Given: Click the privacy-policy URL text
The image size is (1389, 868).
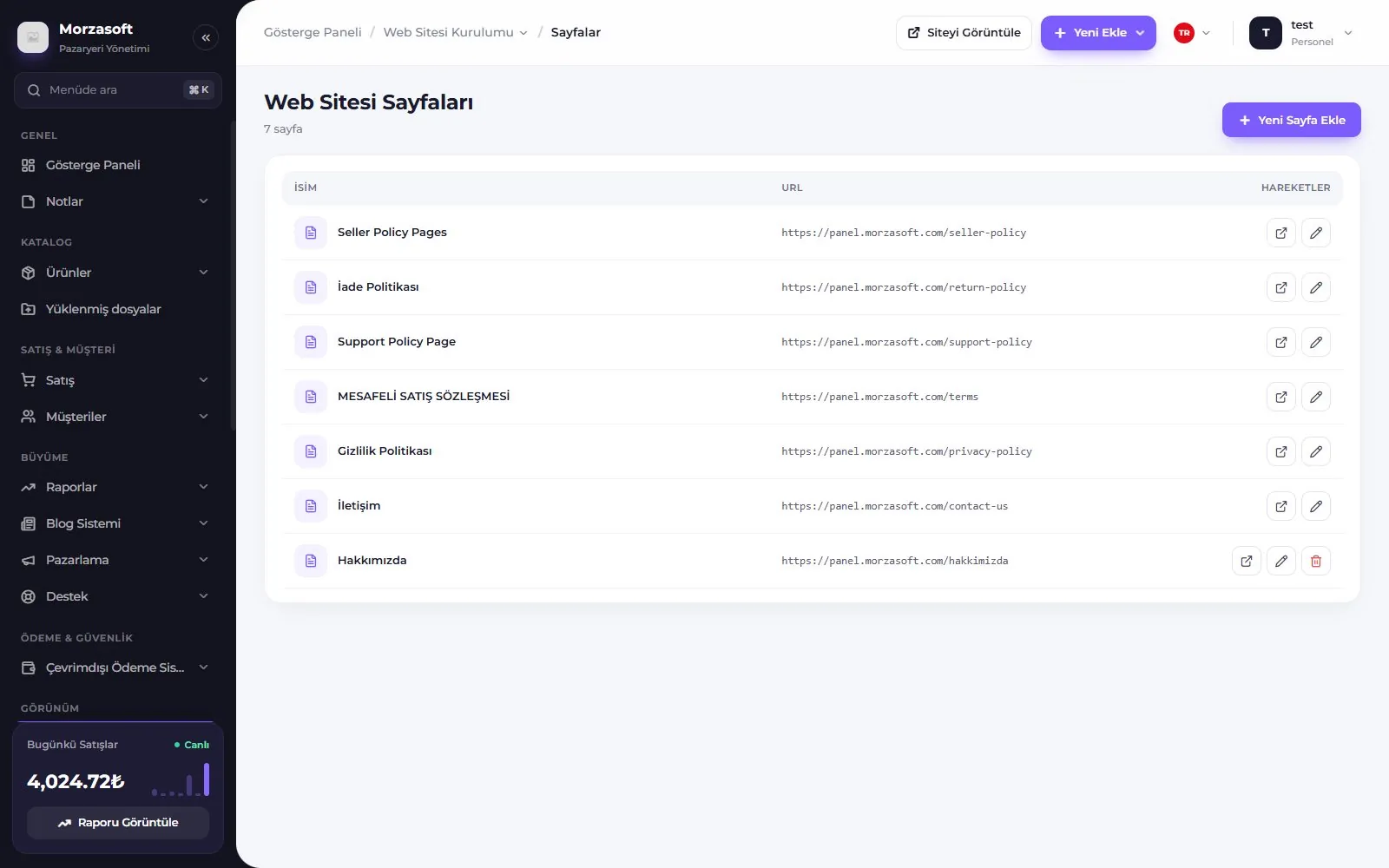Looking at the screenshot, I should coord(906,451).
